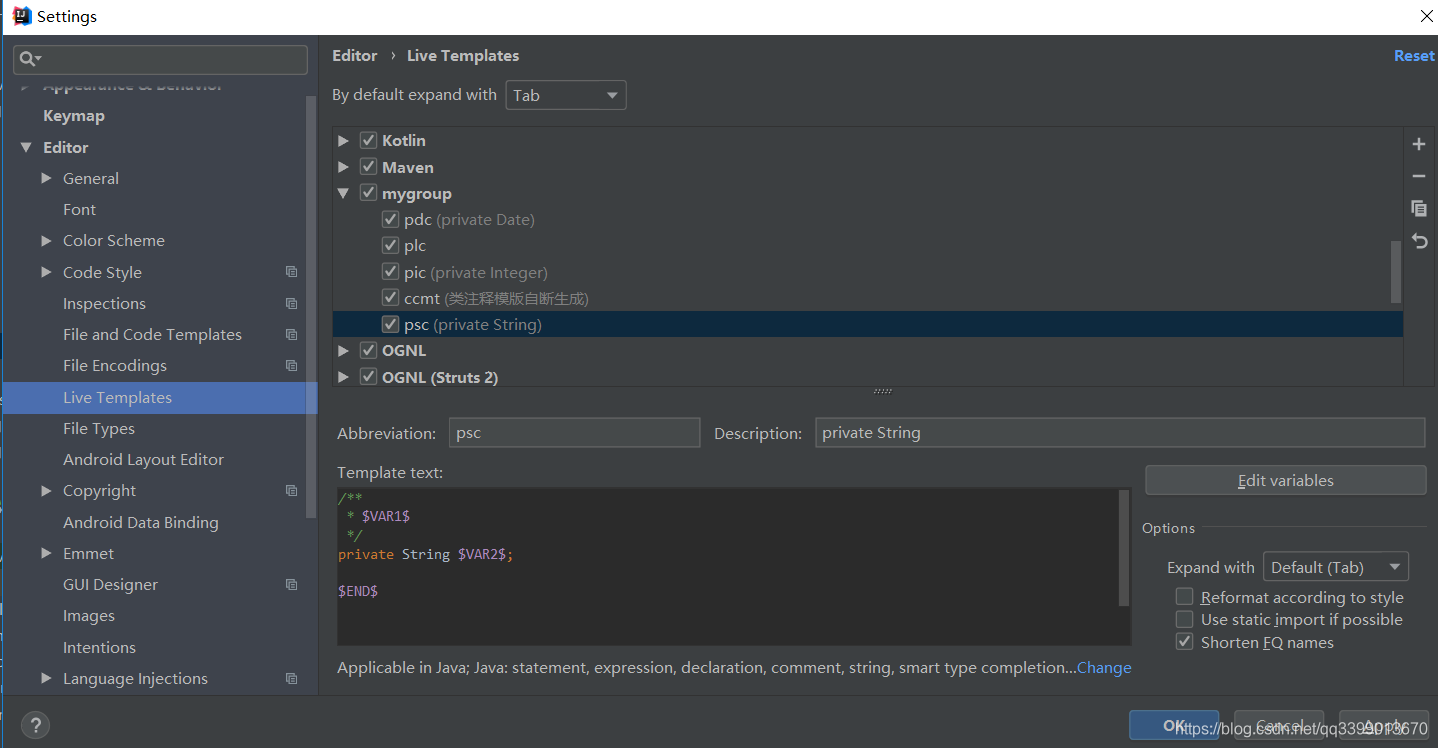Disable the ccmt template checkbox
The width and height of the screenshot is (1438, 748).
point(391,298)
